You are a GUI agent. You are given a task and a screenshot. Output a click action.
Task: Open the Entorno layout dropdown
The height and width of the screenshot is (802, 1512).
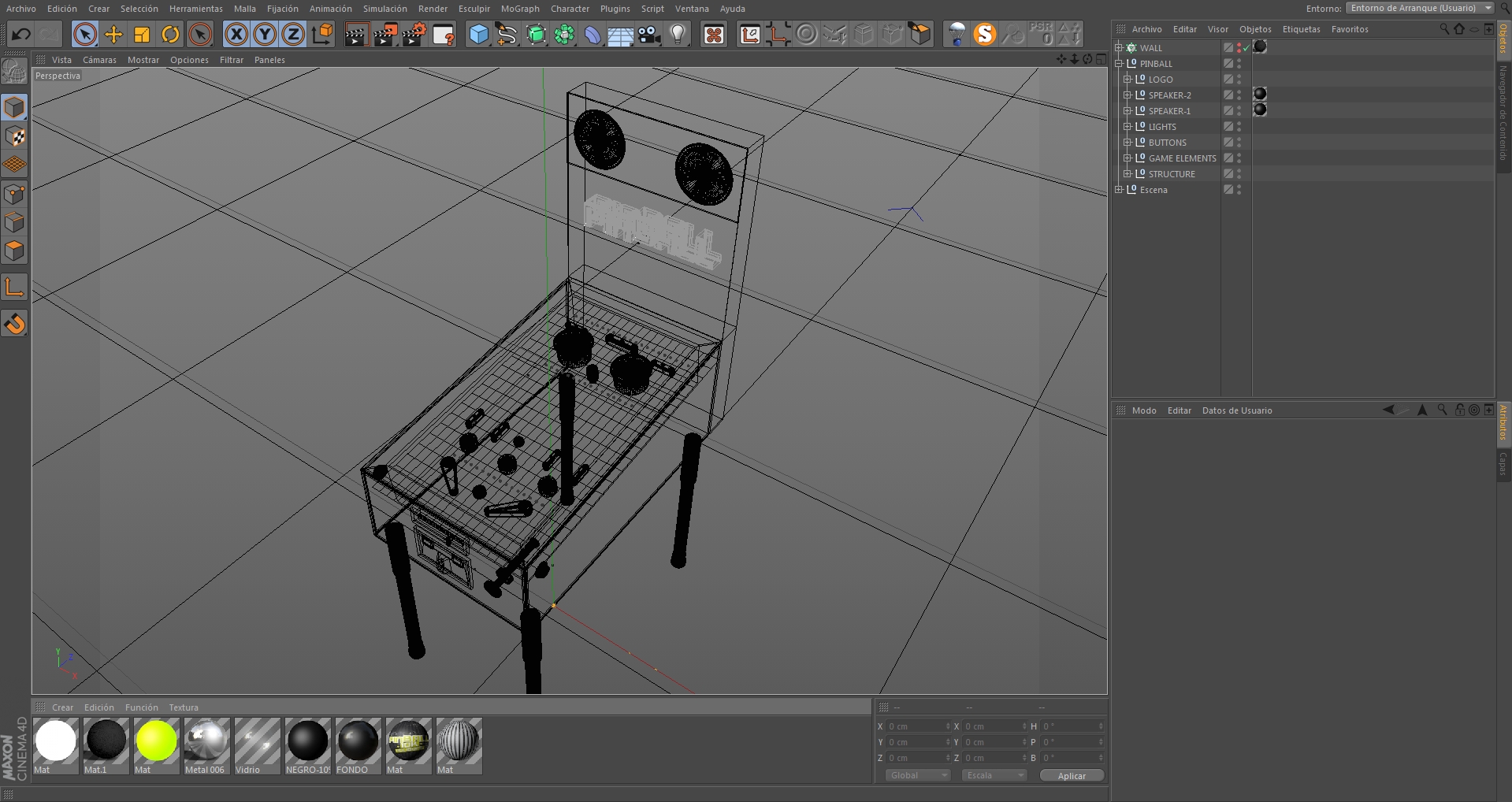(1420, 8)
